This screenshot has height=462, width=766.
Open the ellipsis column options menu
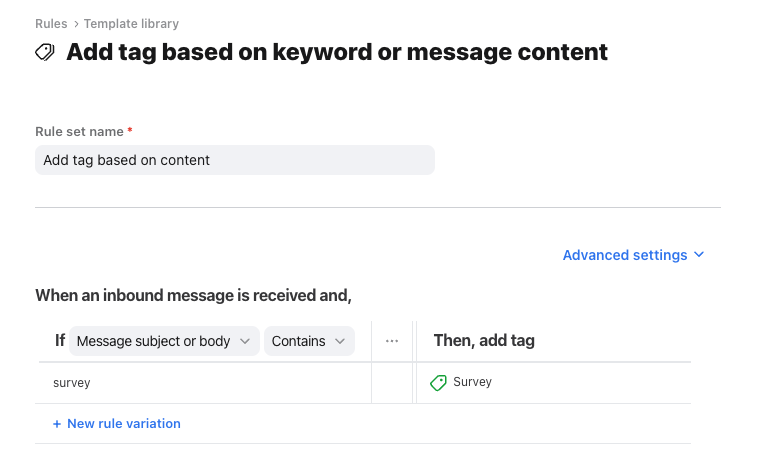pyautogui.click(x=392, y=341)
